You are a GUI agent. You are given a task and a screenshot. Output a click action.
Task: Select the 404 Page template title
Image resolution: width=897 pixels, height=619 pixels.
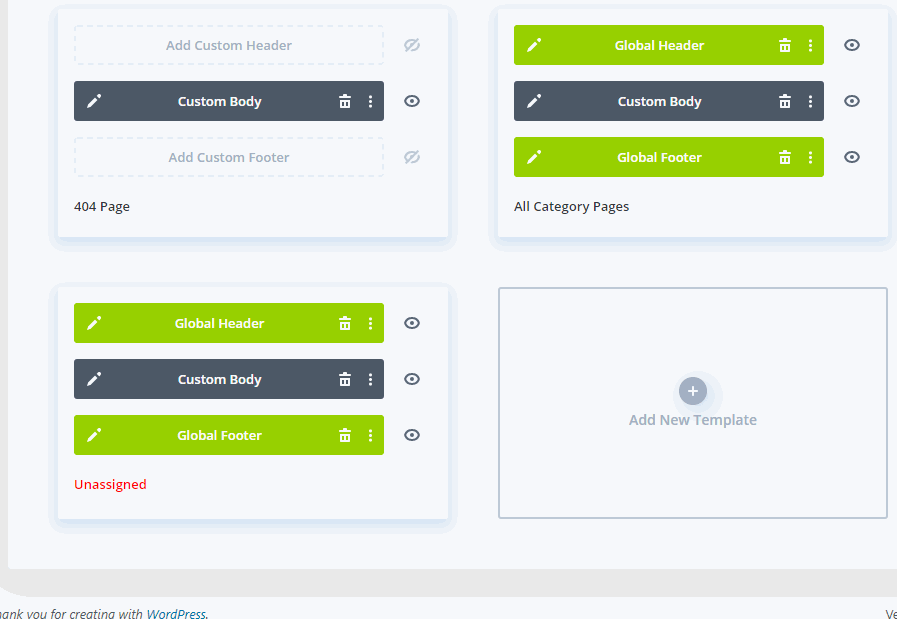click(x=102, y=207)
